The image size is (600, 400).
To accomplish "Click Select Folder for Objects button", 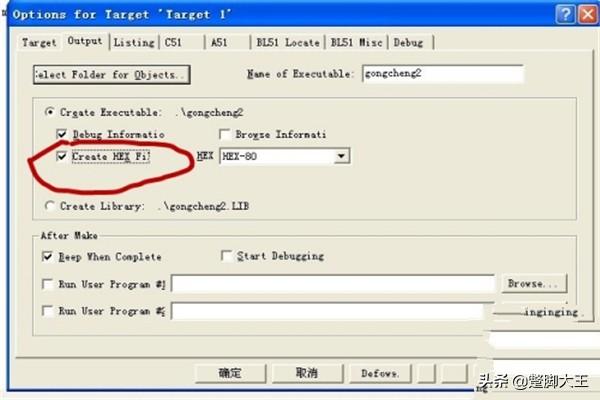I will tap(112, 75).
